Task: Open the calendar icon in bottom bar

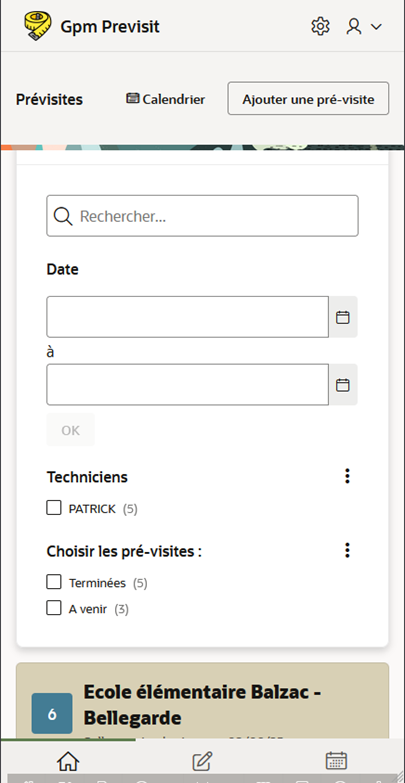Action: click(x=336, y=761)
